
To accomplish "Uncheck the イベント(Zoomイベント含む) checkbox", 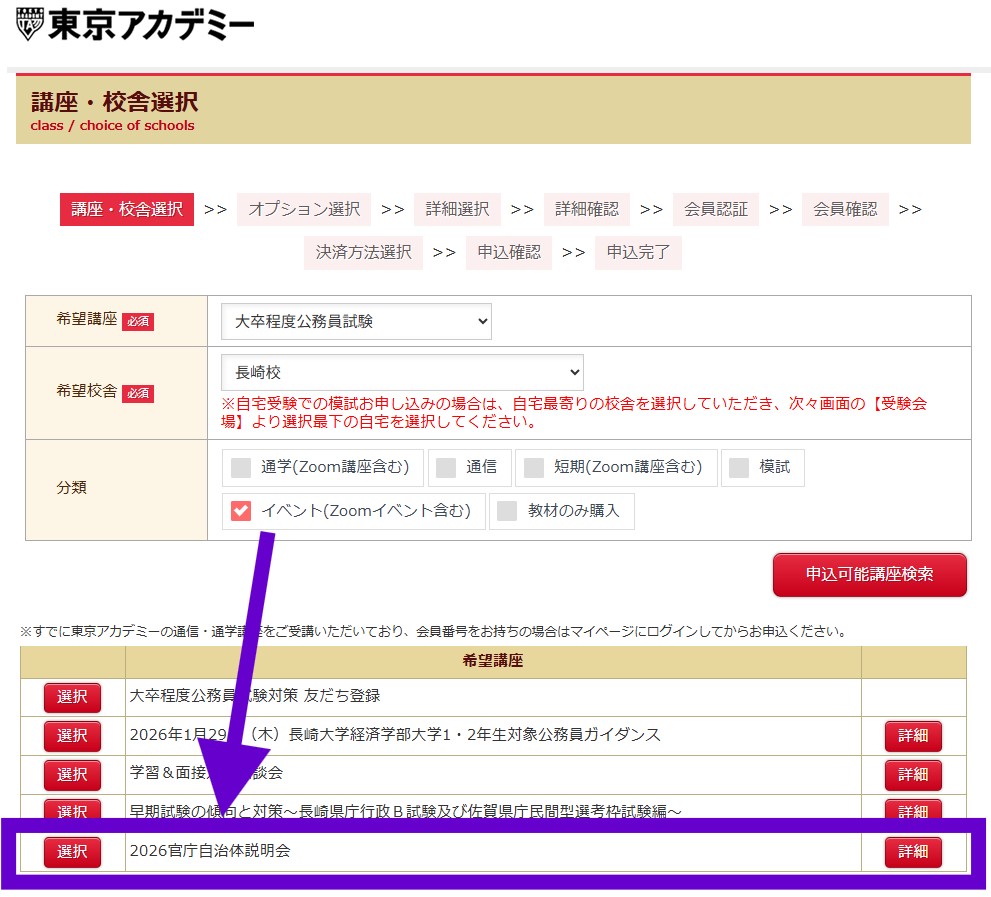I will pos(241,510).
